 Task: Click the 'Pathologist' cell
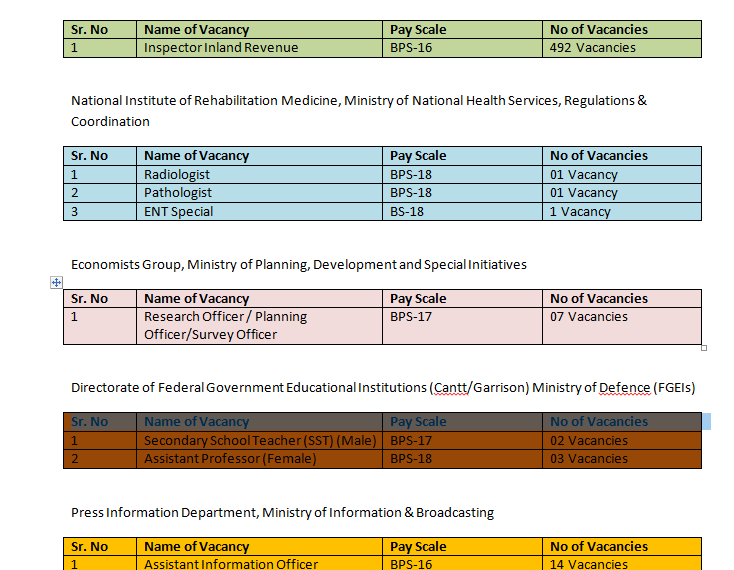point(259,193)
